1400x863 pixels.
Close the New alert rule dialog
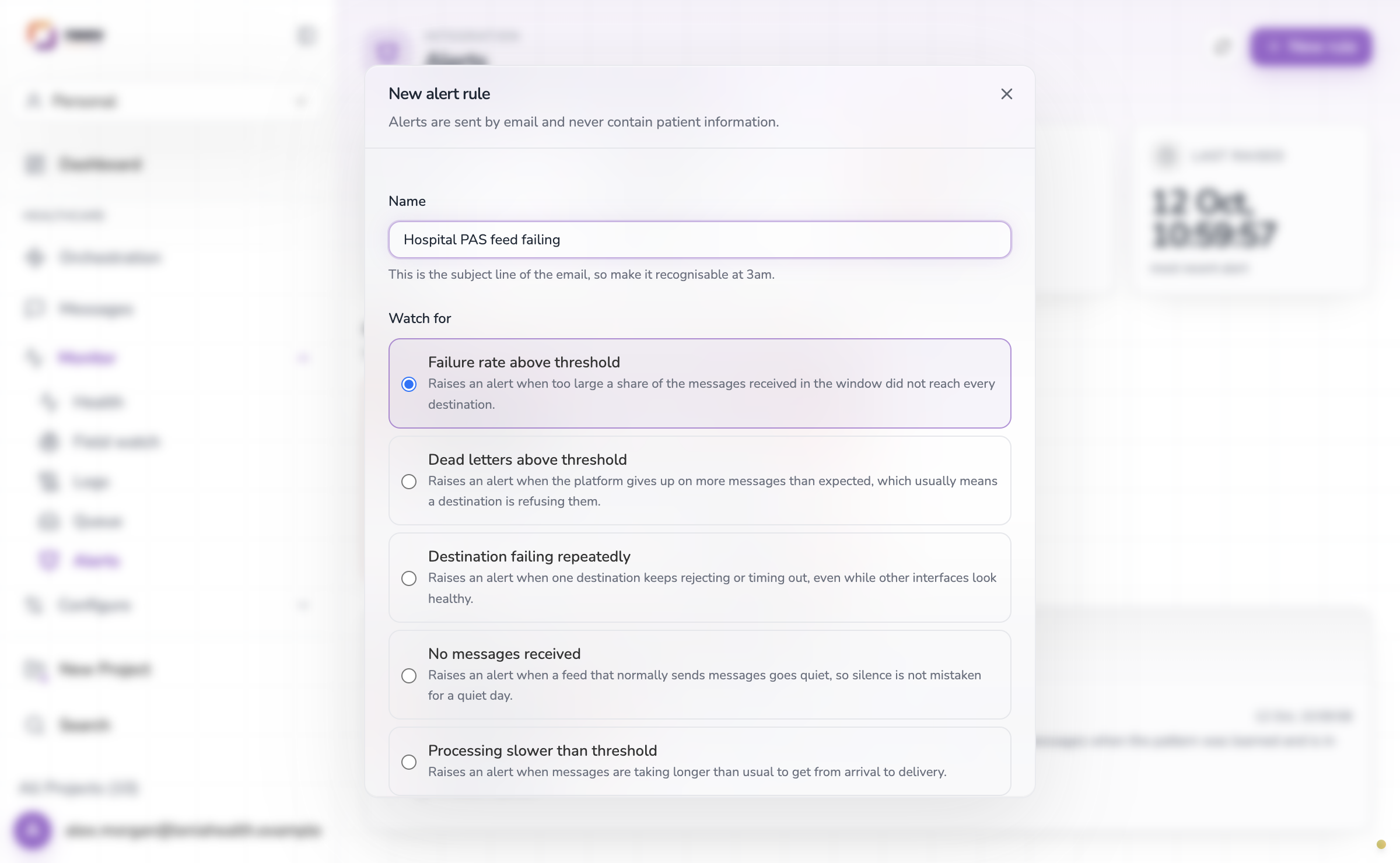[1006, 94]
